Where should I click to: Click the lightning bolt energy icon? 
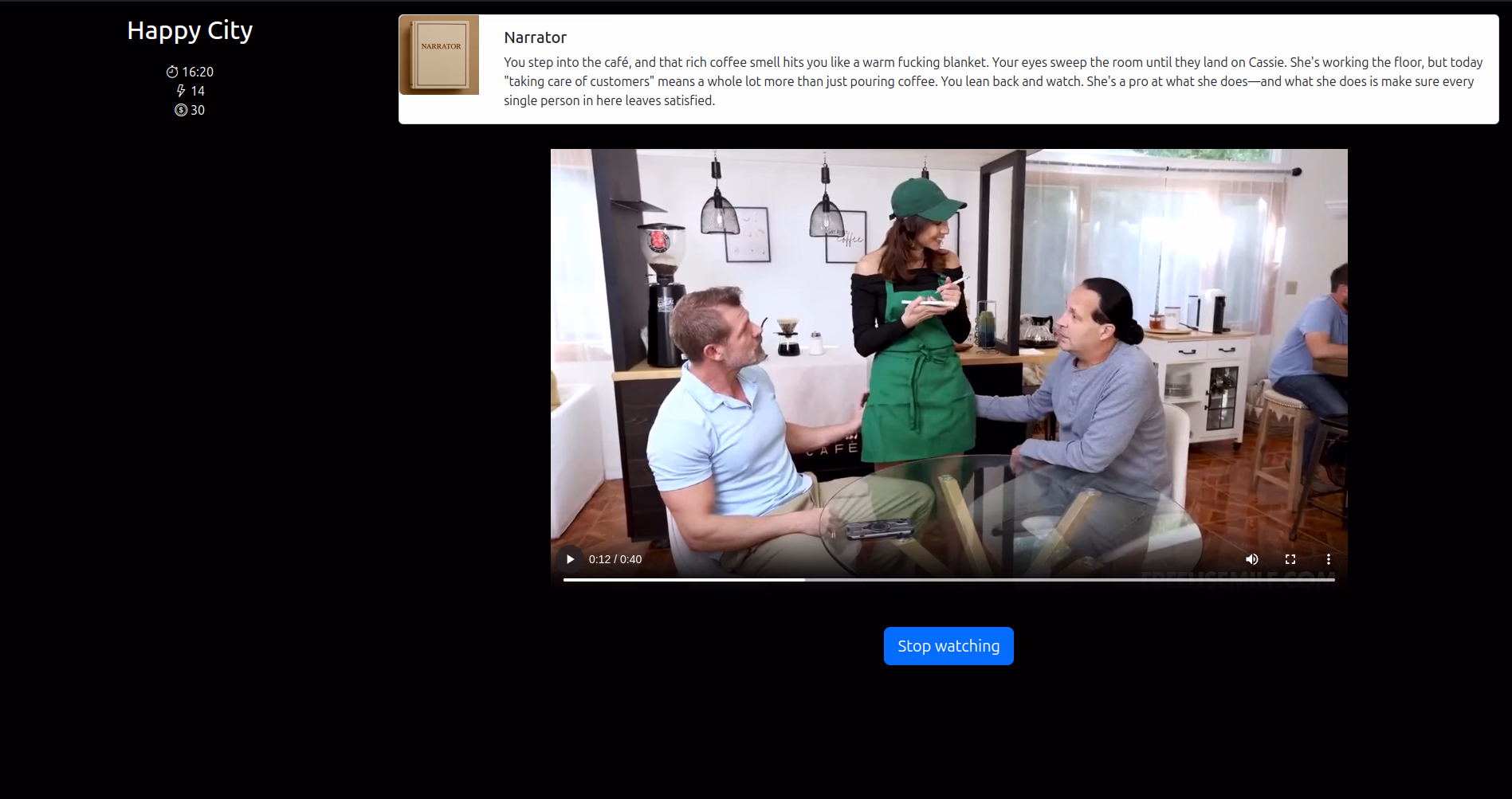(181, 91)
